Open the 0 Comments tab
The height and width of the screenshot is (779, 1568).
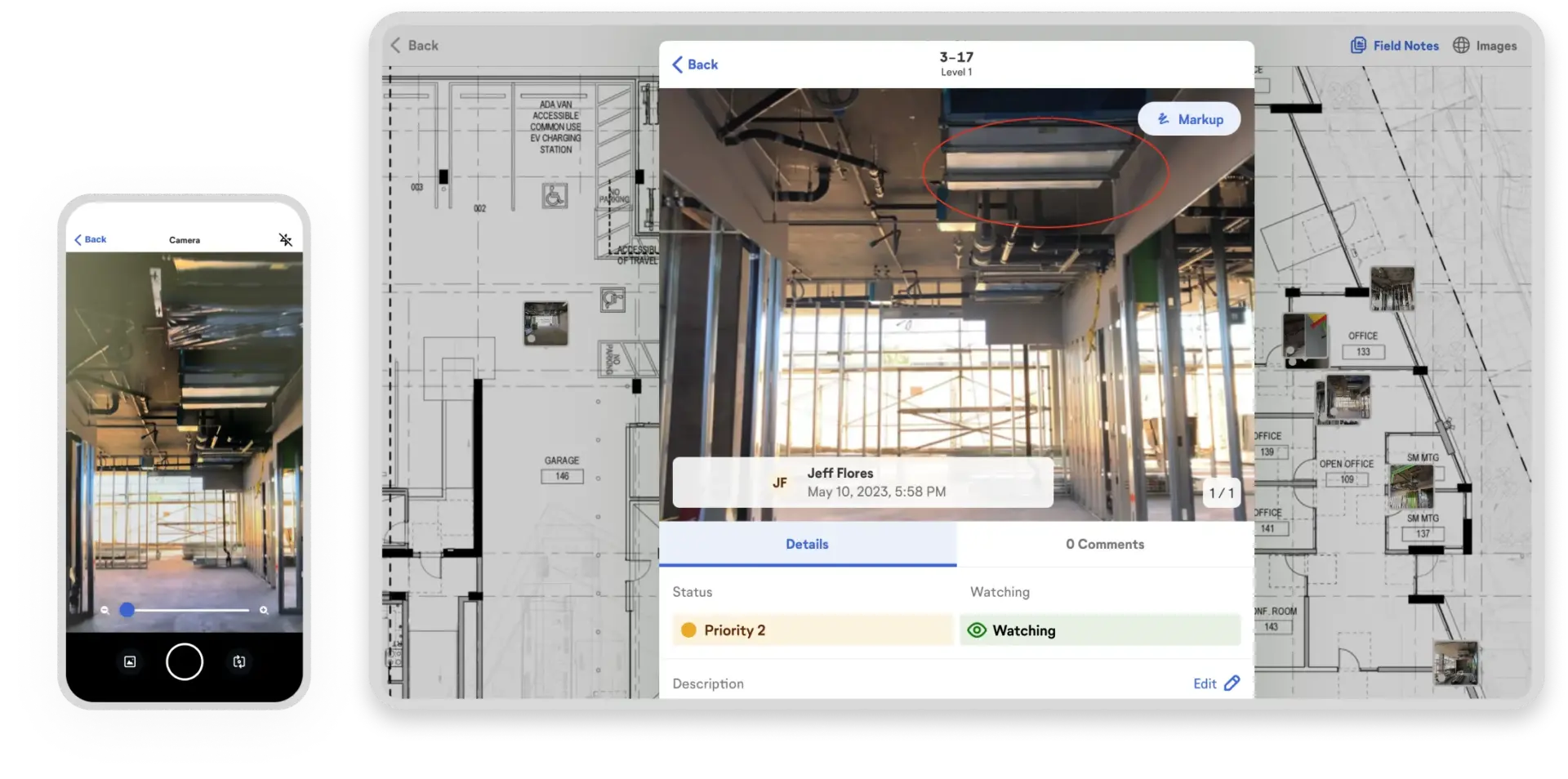pyautogui.click(x=1104, y=544)
